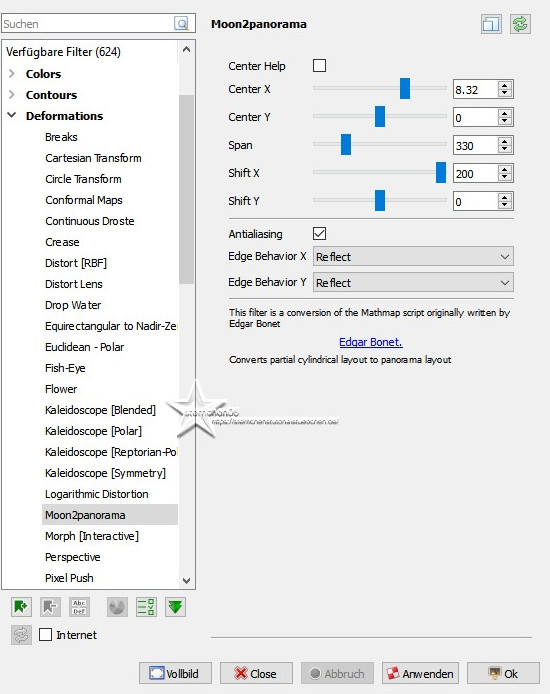Image resolution: width=550 pixels, height=694 pixels.
Task: Click the green download filter update icon
Action: (x=175, y=607)
